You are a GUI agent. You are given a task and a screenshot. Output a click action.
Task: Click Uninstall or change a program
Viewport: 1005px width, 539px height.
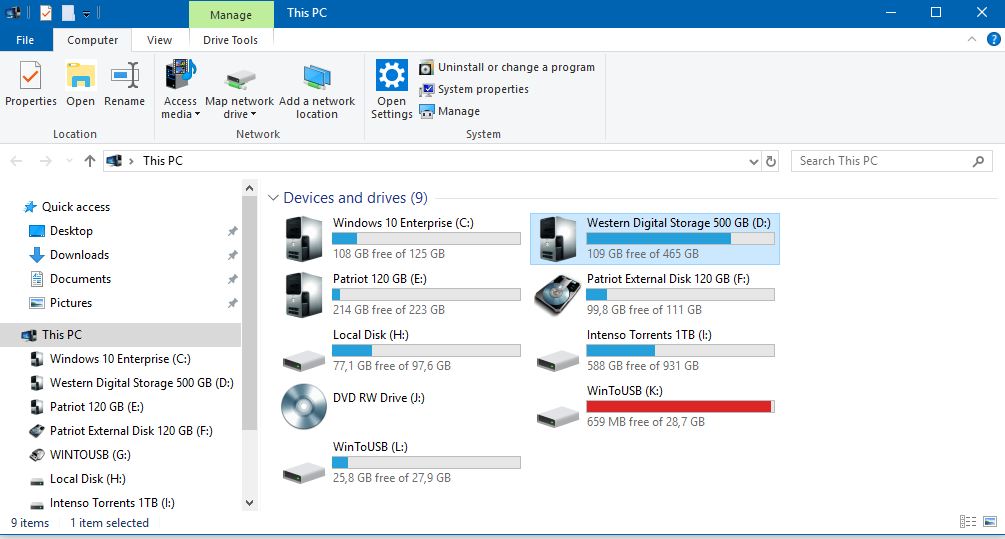507,67
